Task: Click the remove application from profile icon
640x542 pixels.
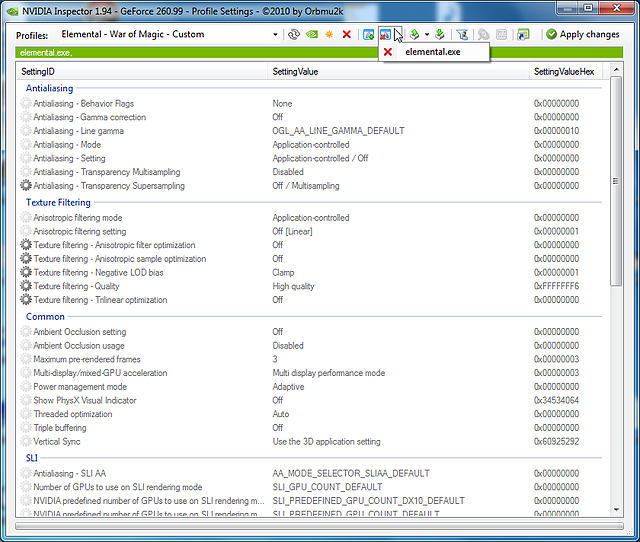Action: (385, 35)
